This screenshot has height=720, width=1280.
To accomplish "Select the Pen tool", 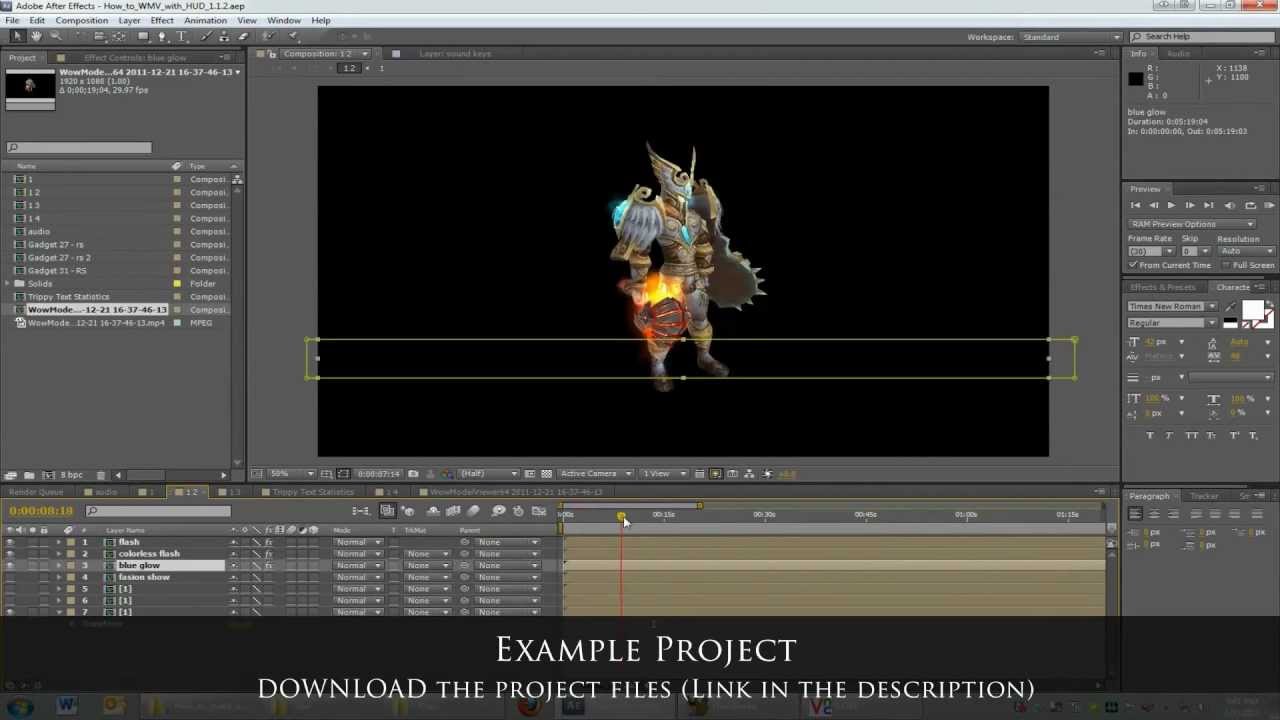I will tap(163, 37).
